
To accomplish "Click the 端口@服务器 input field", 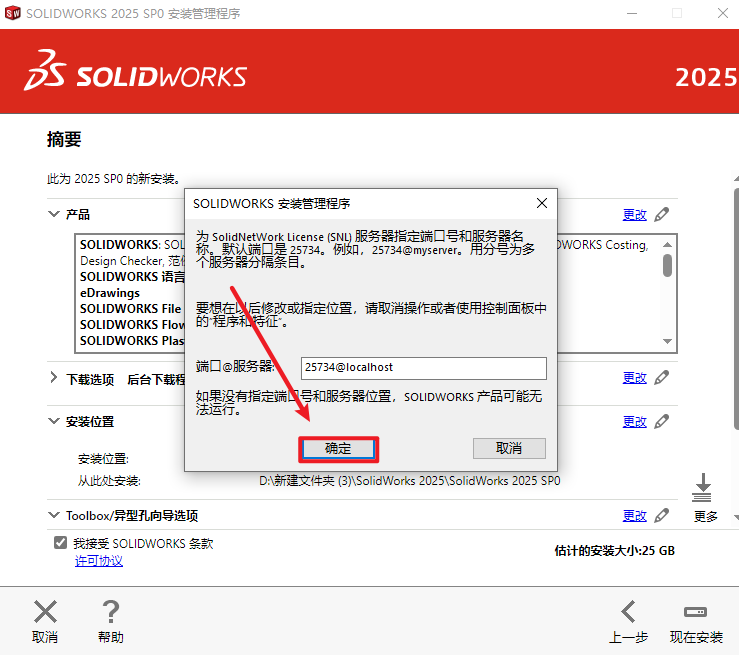I will click(423, 368).
